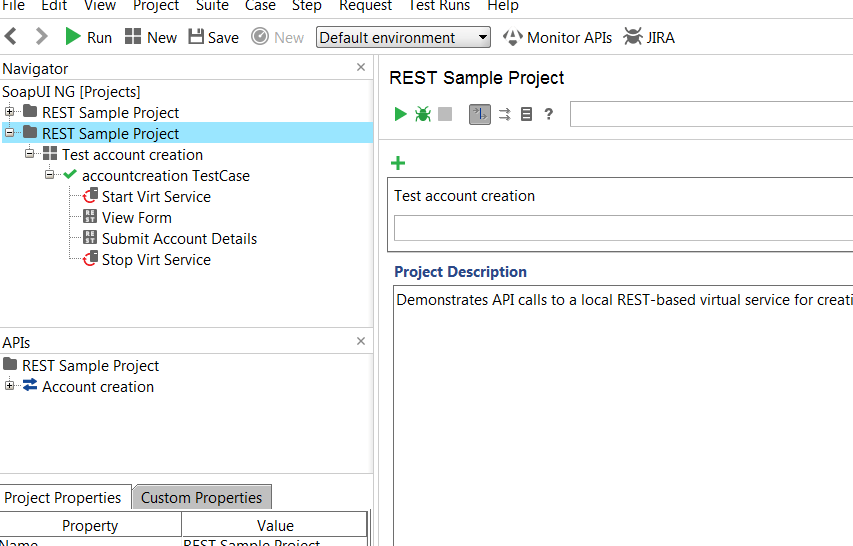Close the Navigator panel
Image resolution: width=853 pixels, height=546 pixels.
click(361, 67)
